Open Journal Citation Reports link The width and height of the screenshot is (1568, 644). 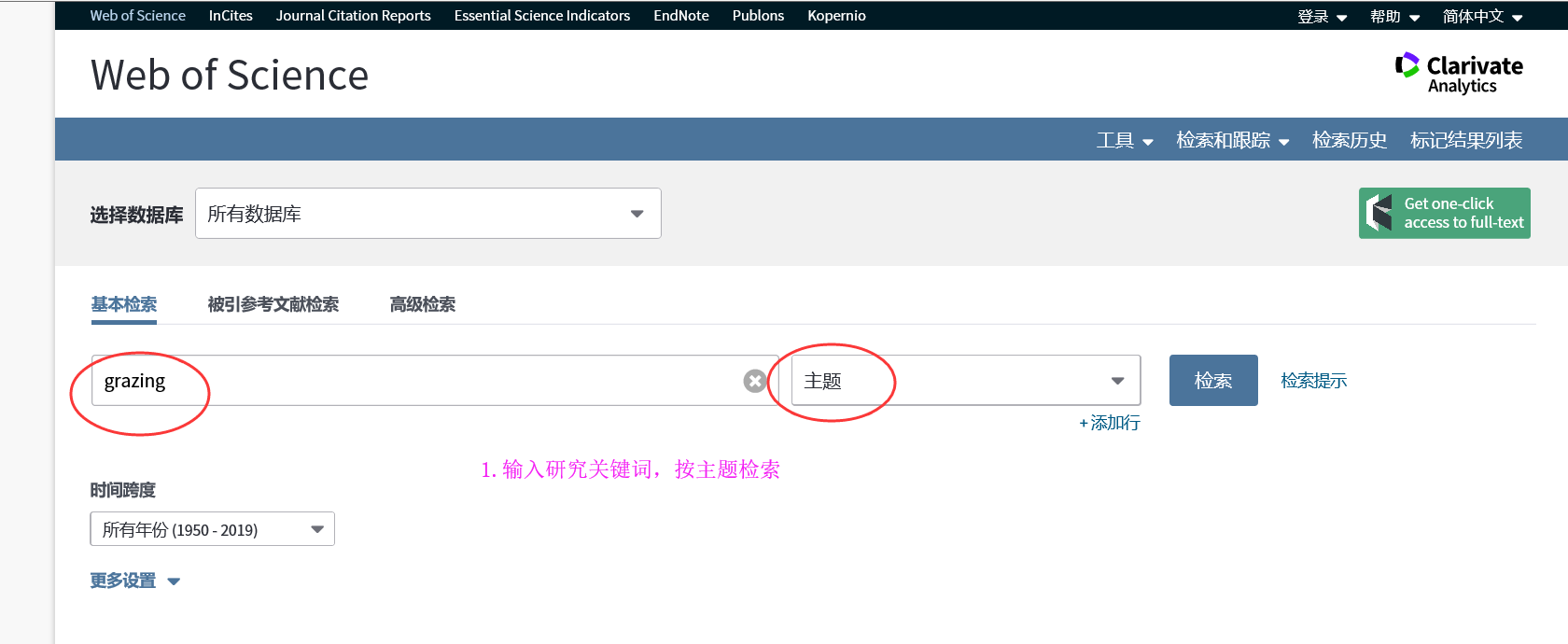pos(354,16)
